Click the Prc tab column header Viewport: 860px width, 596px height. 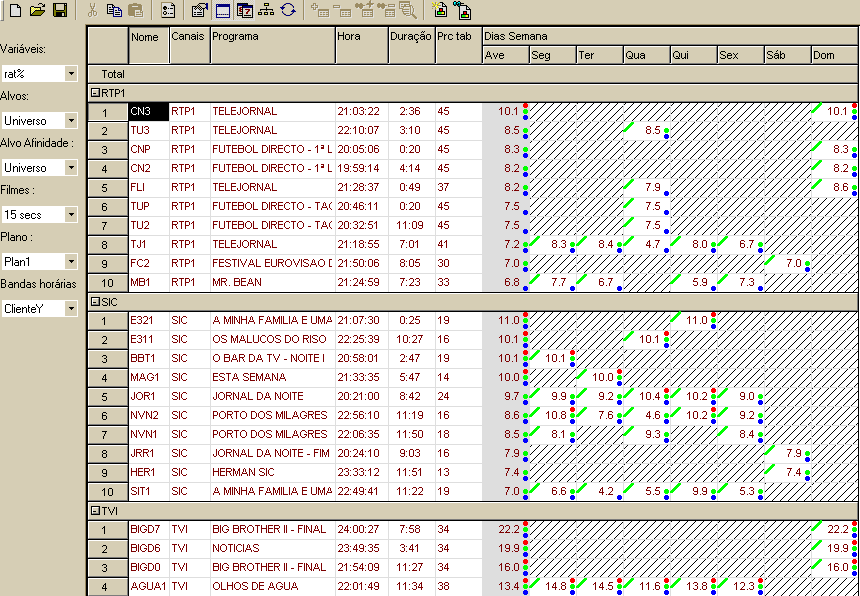(x=459, y=45)
